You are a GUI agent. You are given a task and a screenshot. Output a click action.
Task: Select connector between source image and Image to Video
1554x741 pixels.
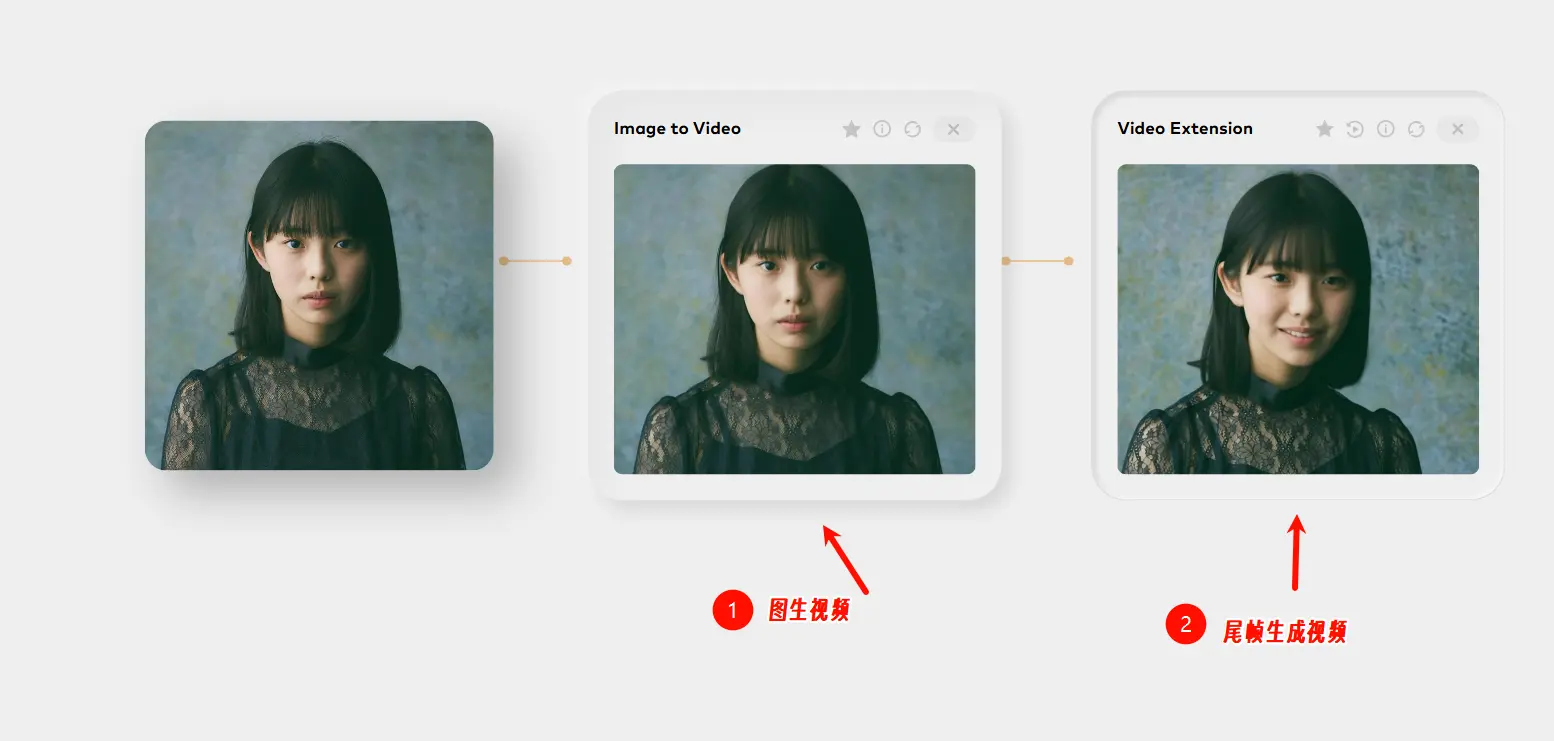click(x=535, y=261)
